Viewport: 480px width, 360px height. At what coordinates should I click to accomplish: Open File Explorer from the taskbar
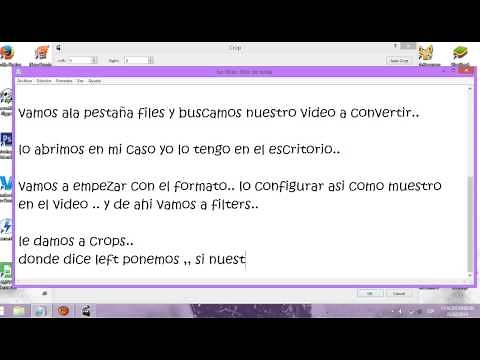(19, 311)
